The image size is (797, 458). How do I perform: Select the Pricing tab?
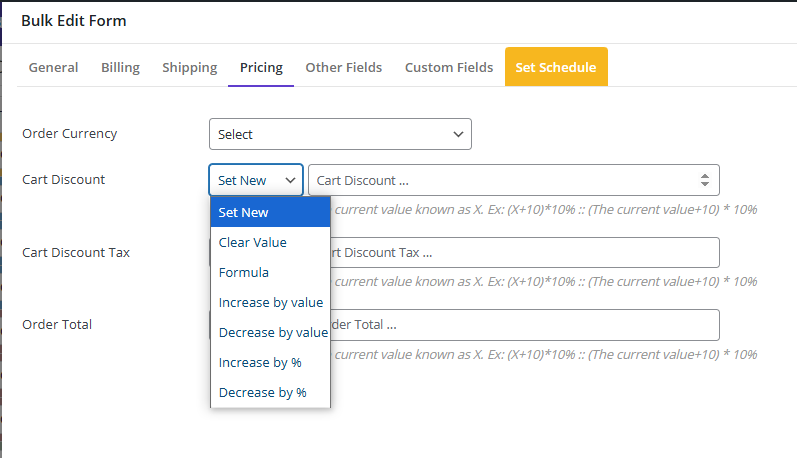pos(261,68)
